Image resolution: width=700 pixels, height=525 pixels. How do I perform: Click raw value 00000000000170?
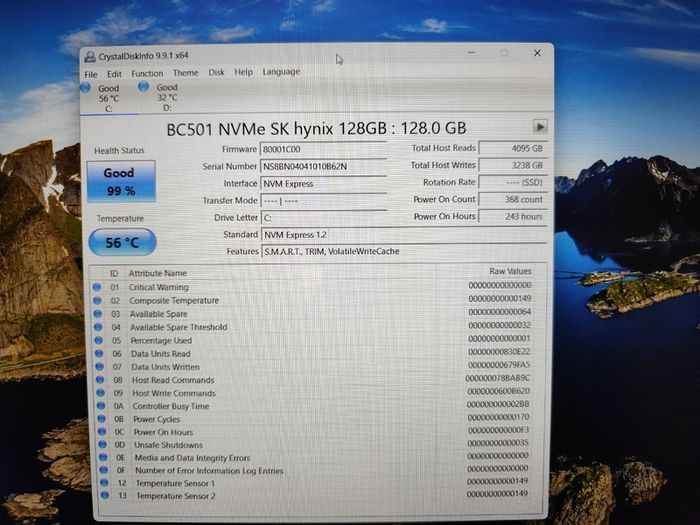click(x=498, y=417)
